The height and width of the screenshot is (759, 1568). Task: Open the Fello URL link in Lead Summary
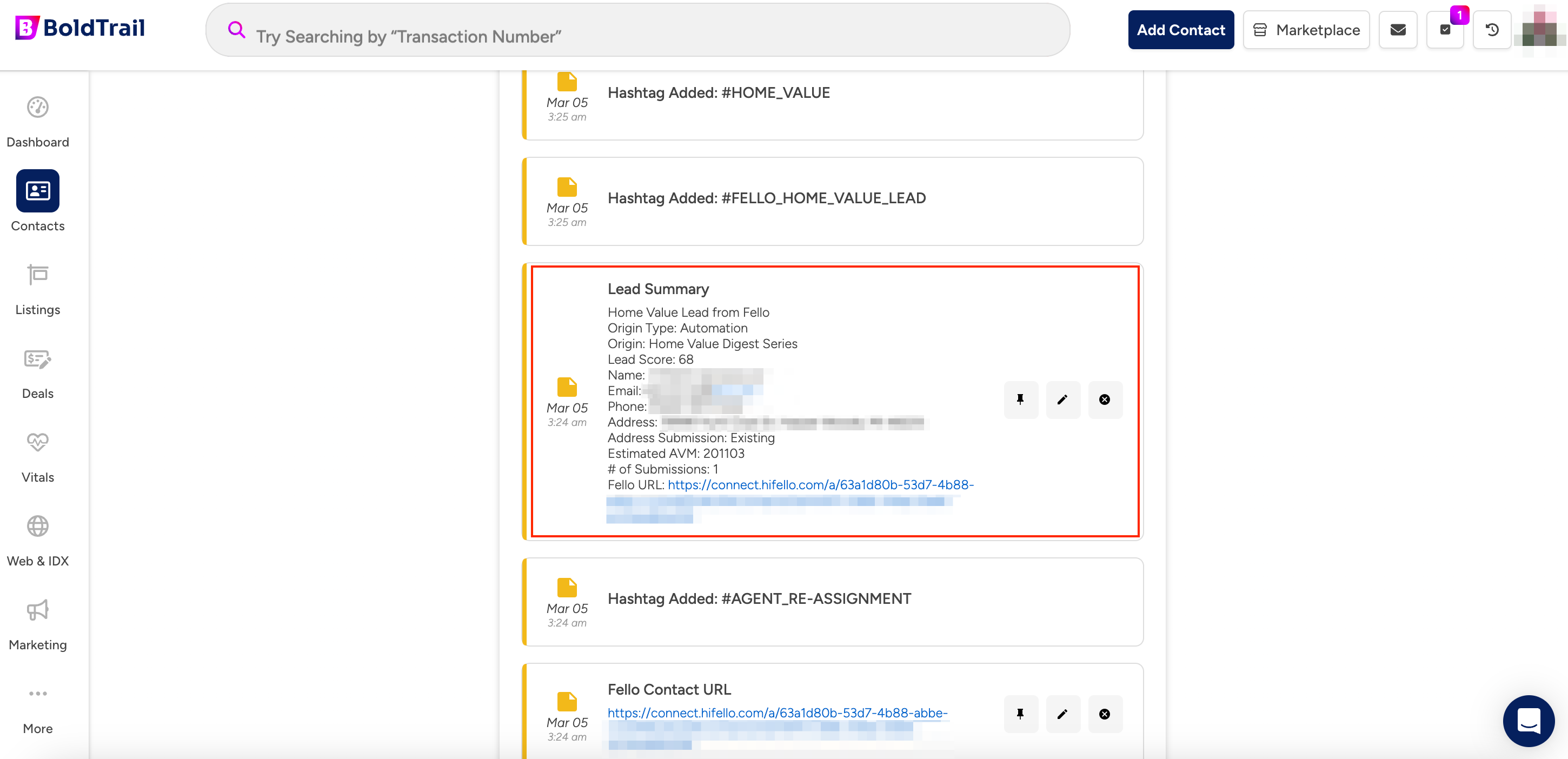point(821,485)
